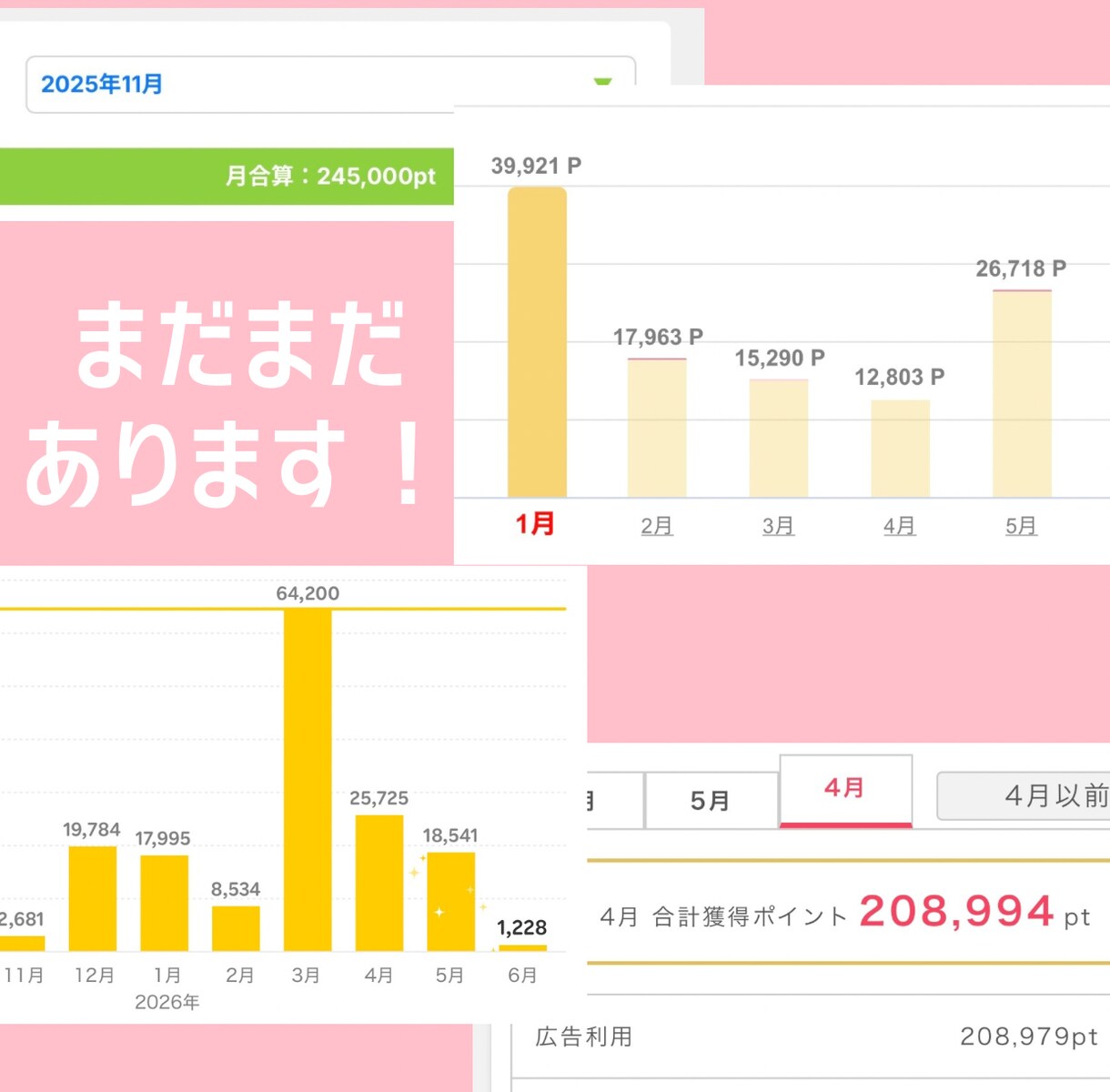Click the 208,979pt value in 広告利用 row

pos(1029,1036)
